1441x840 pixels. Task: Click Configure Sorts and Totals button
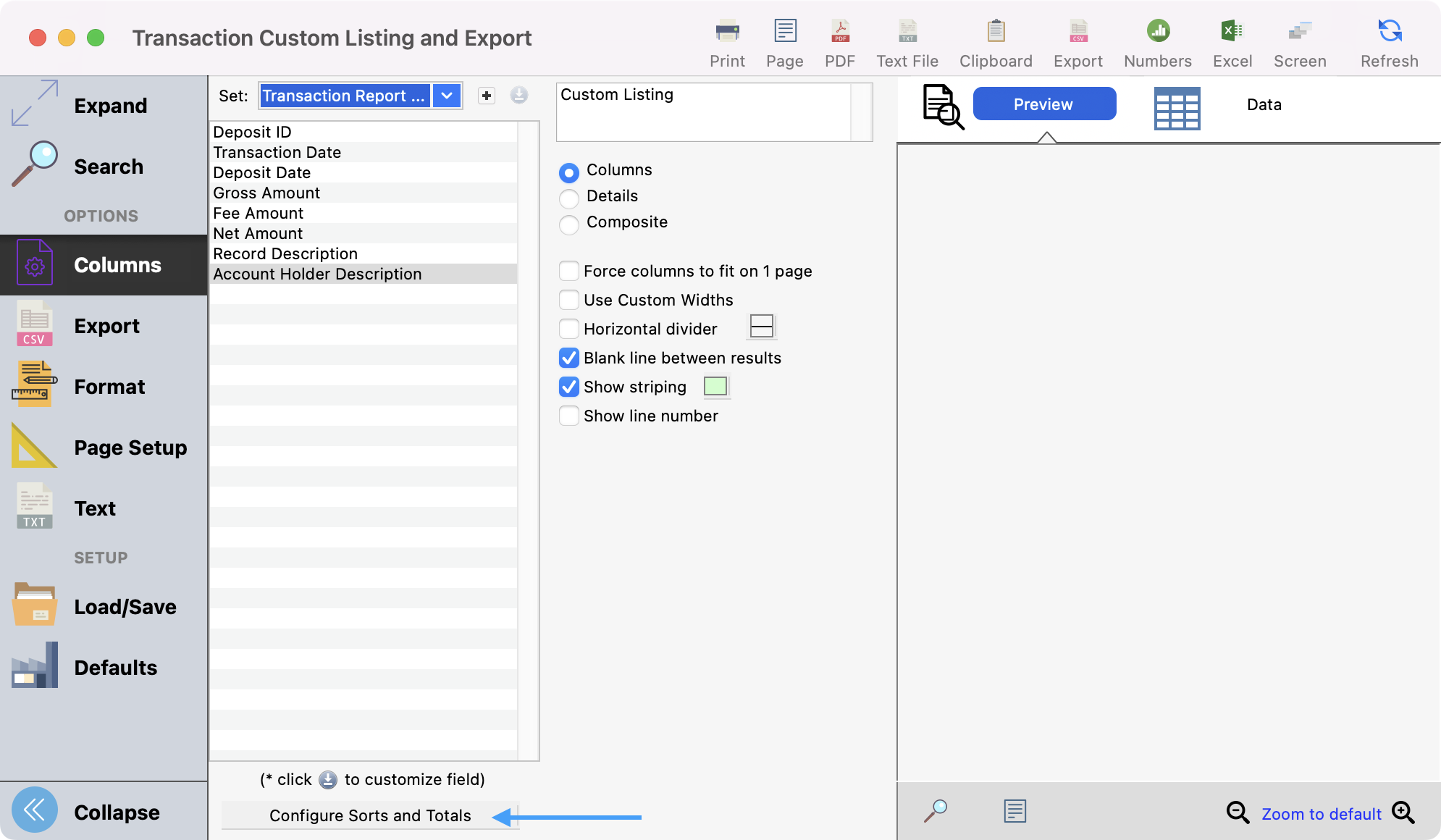point(370,815)
